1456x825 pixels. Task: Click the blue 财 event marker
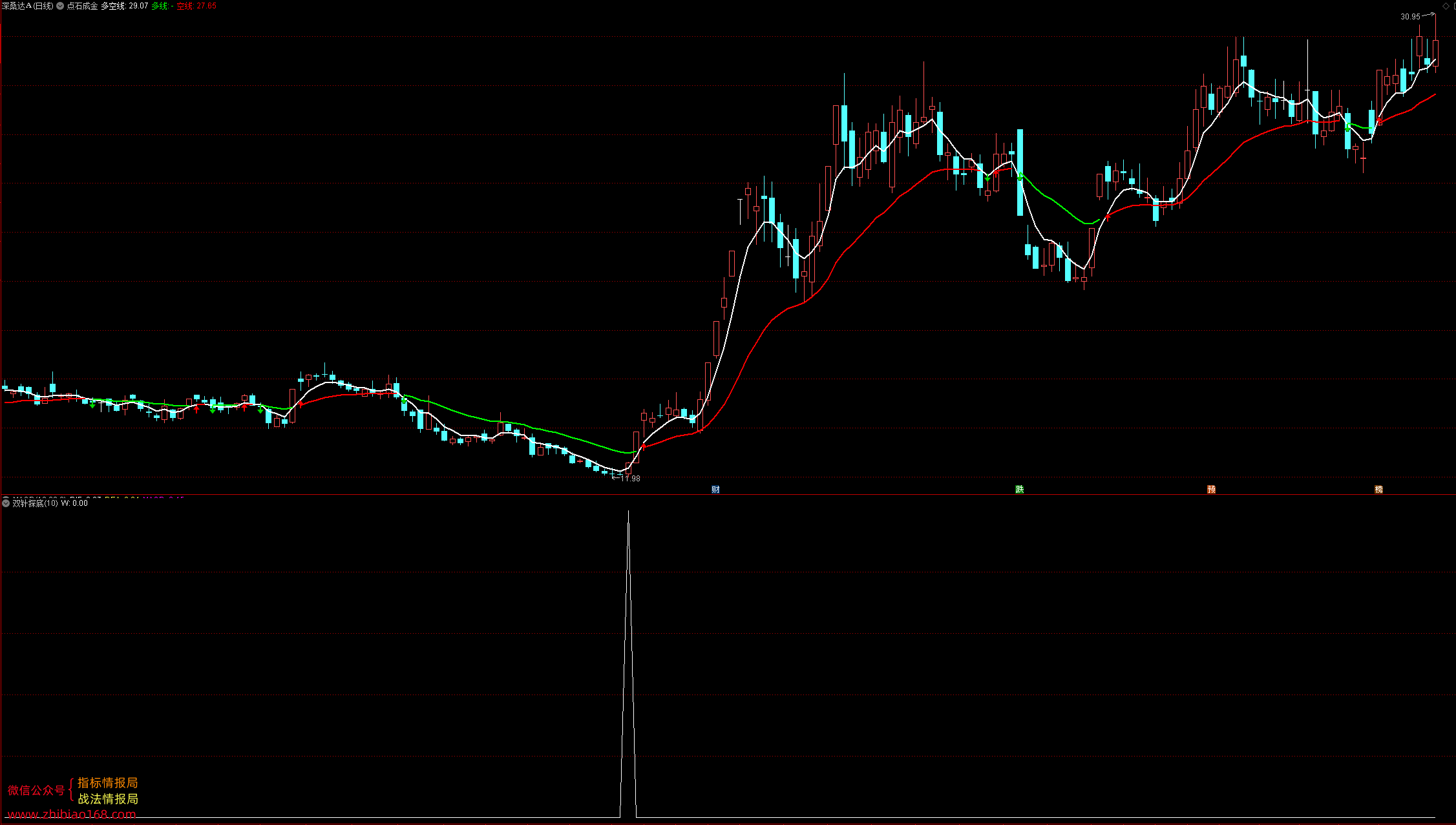click(x=715, y=489)
